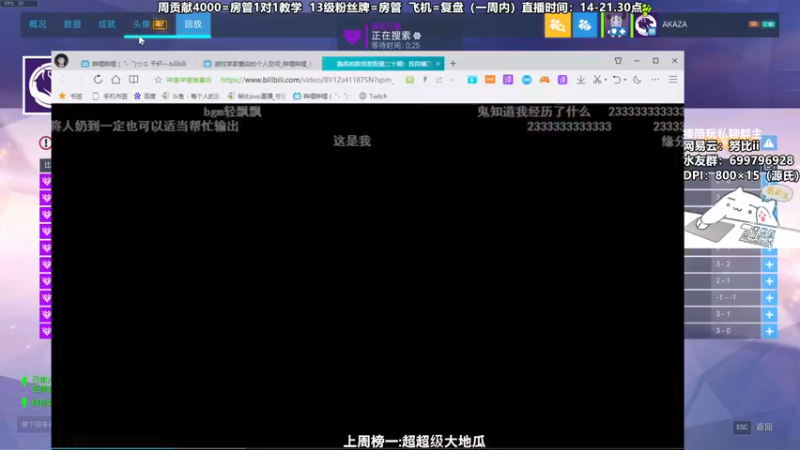This screenshot has width=800, height=450.
Task: Open a new browser tab
Action: coord(453,64)
